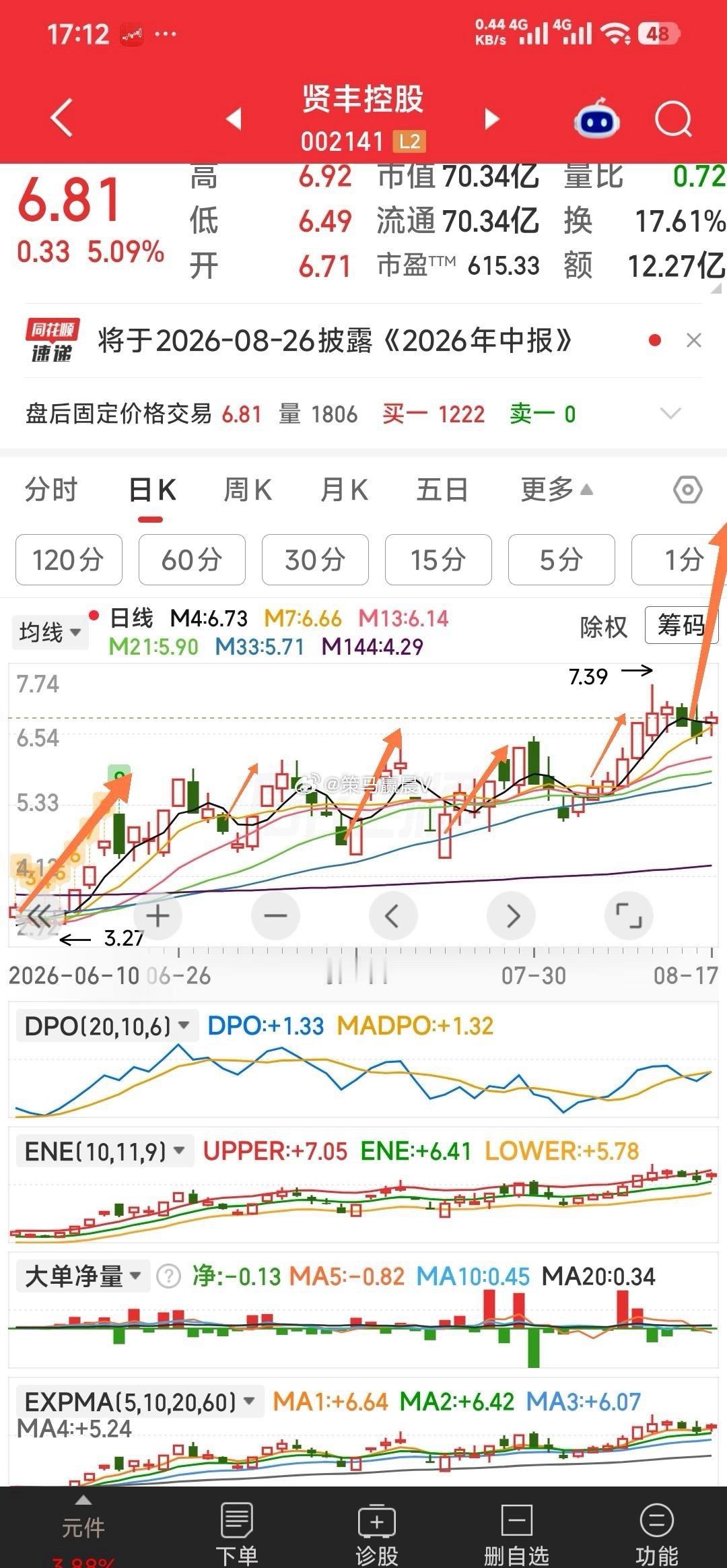Tap the double-left collapse arrows on chart
This screenshot has width=727, height=1568.
coord(39,916)
